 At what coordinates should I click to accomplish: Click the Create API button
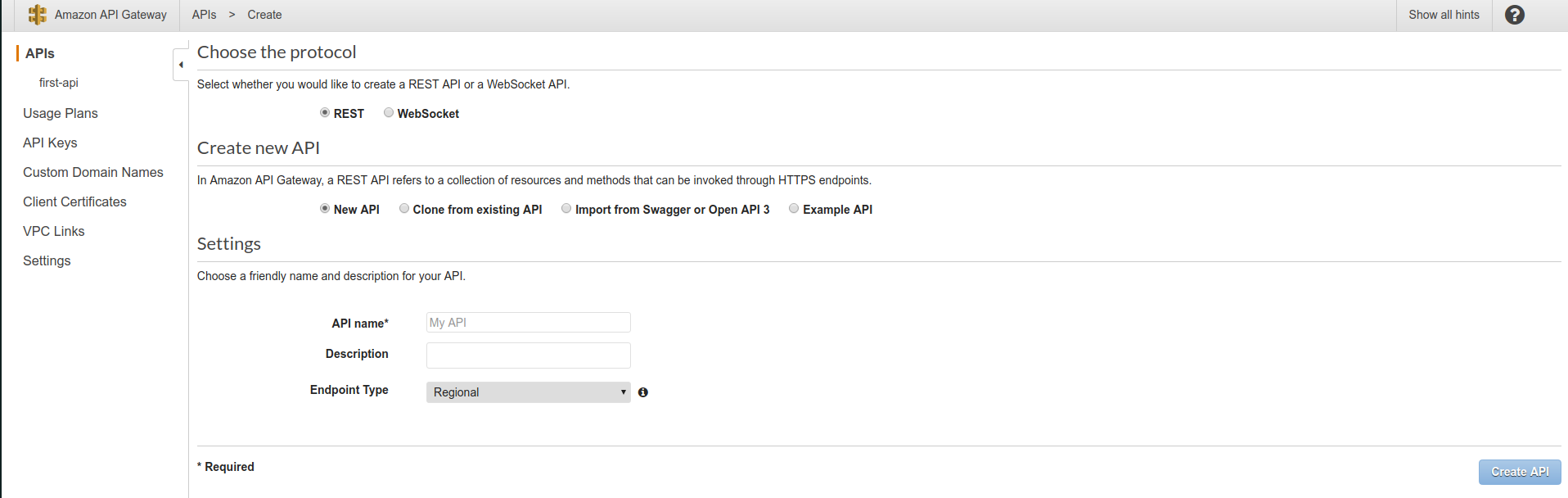click(1520, 472)
